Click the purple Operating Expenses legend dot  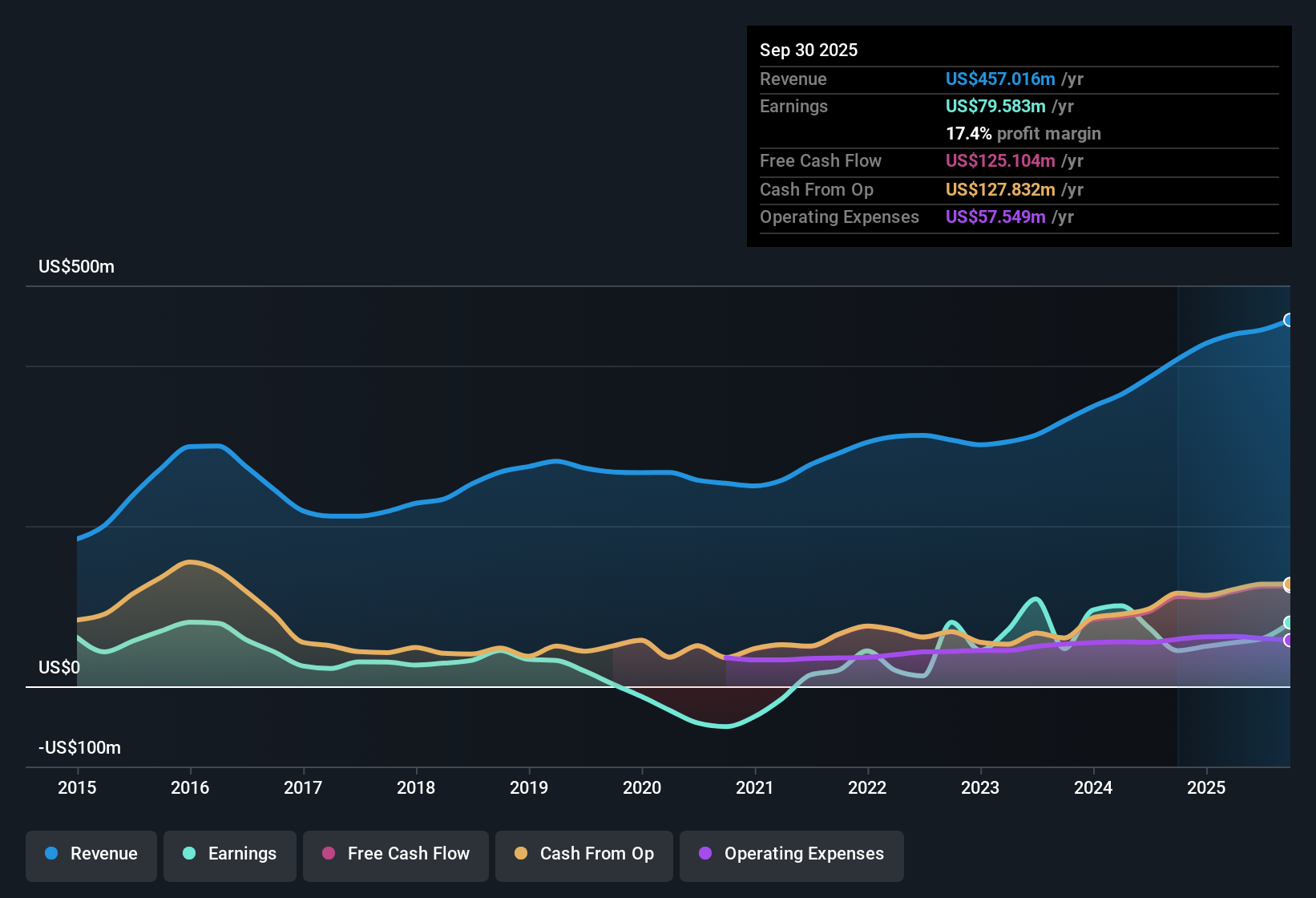pyautogui.click(x=705, y=855)
